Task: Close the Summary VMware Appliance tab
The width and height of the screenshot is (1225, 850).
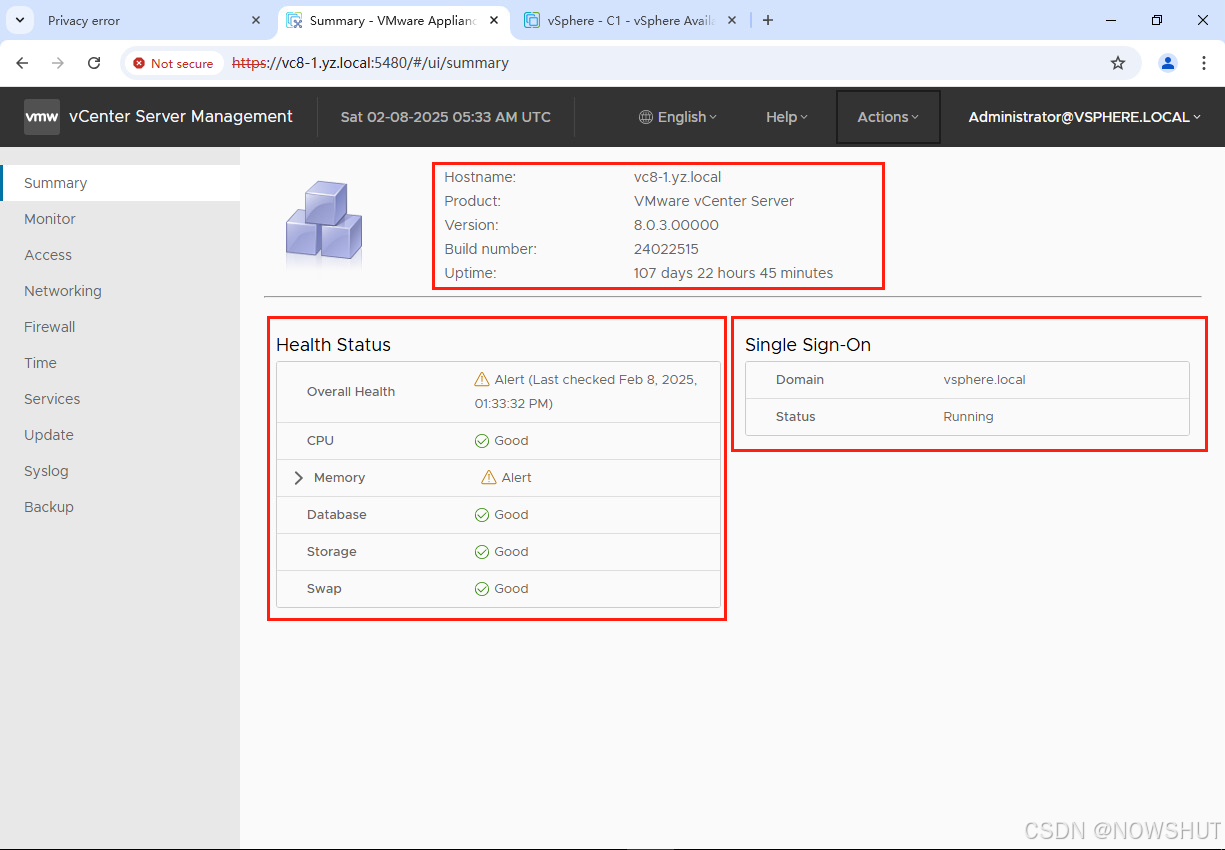Action: 494,20
